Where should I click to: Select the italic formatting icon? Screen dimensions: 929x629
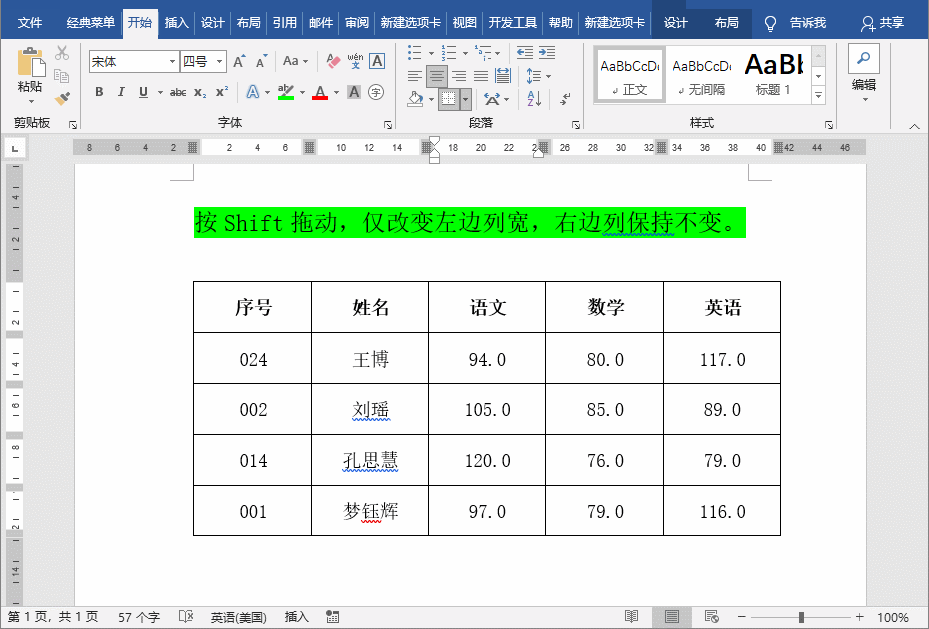coord(122,92)
